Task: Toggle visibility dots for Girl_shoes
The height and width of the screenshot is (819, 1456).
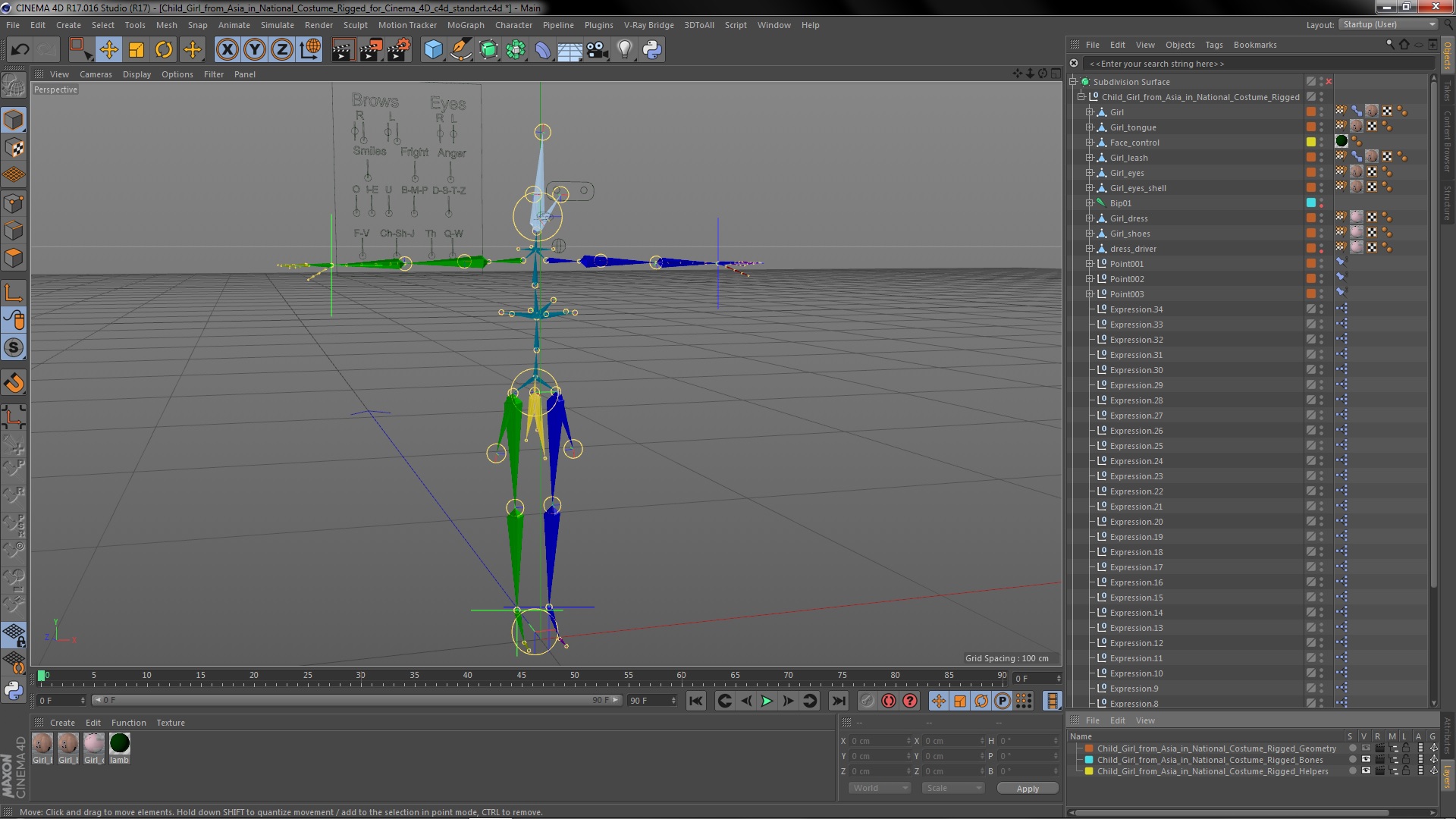Action: [x=1321, y=234]
